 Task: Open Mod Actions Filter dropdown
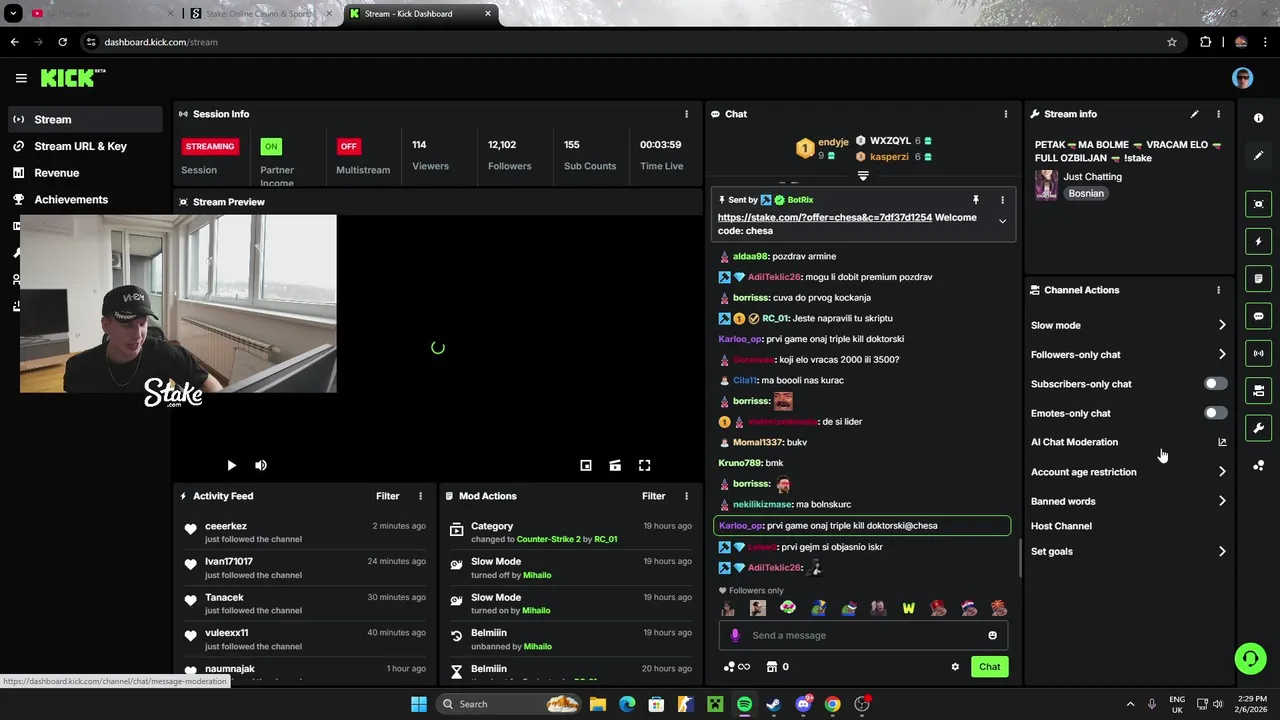pos(653,496)
